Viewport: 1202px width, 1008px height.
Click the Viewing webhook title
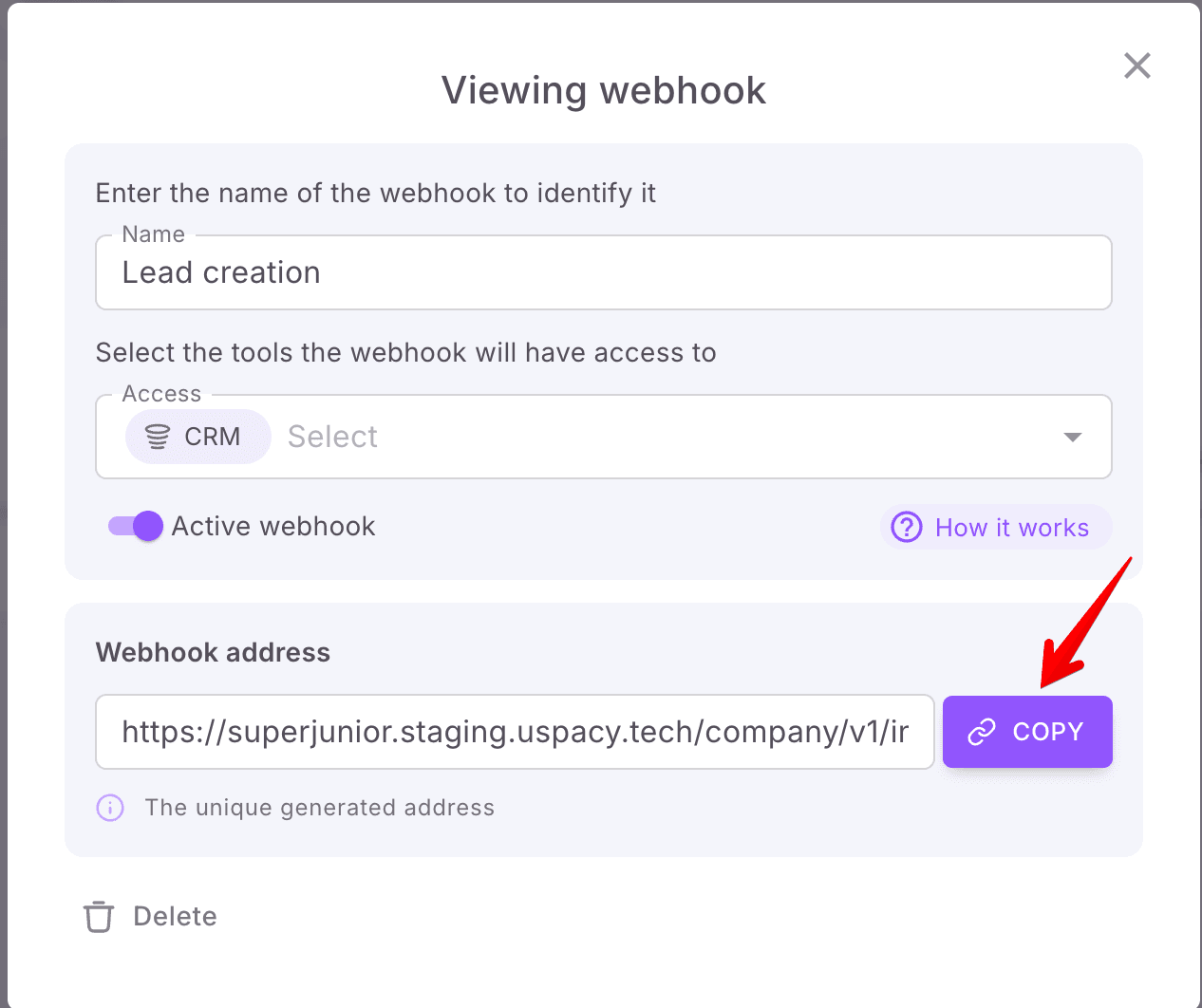pos(604,91)
